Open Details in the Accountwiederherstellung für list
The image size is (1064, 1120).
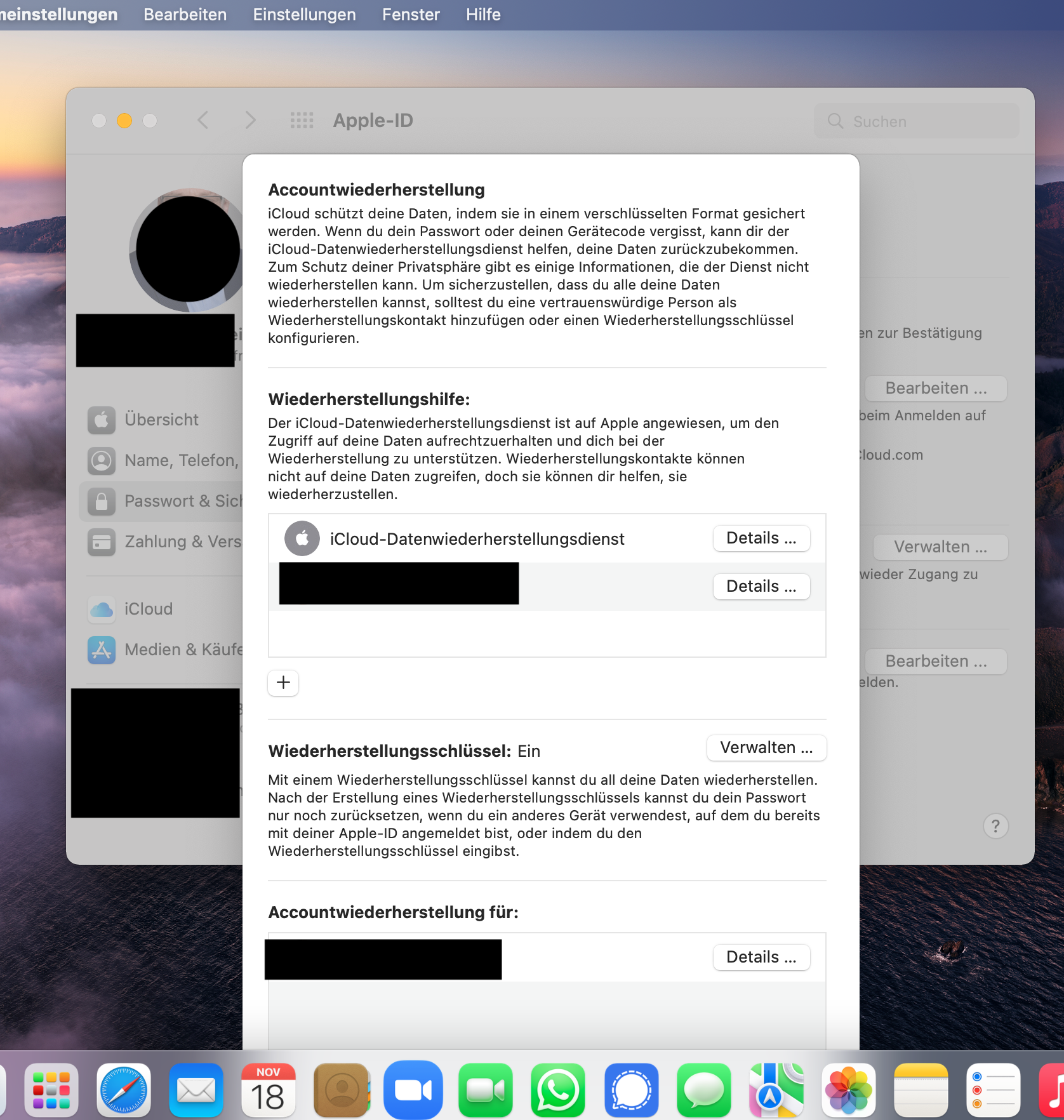tap(761, 957)
